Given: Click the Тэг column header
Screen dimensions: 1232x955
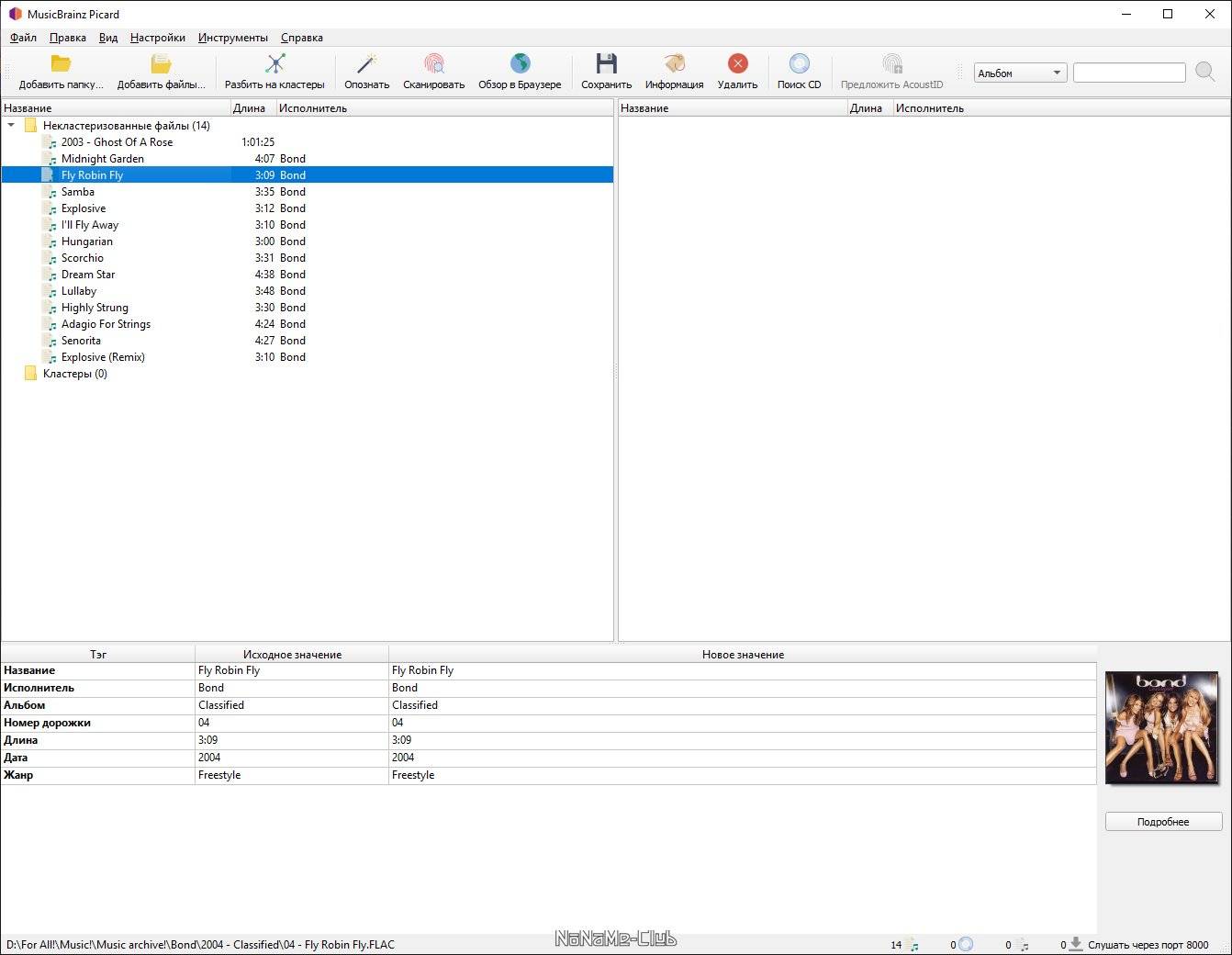Looking at the screenshot, I should (x=98, y=655).
